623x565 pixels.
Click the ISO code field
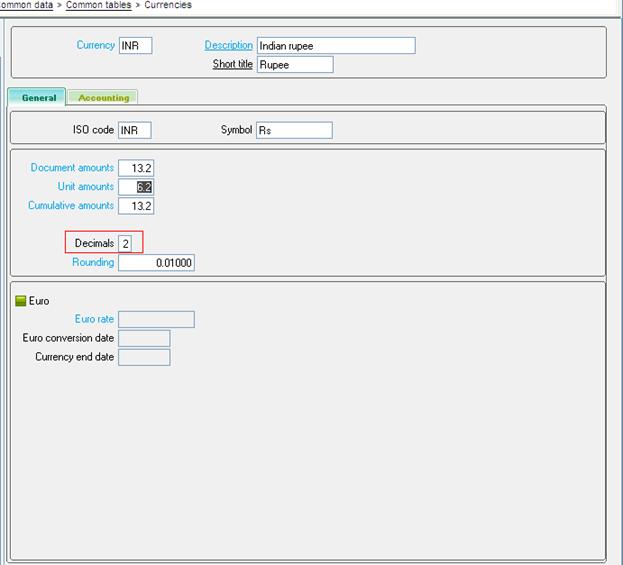(135, 130)
